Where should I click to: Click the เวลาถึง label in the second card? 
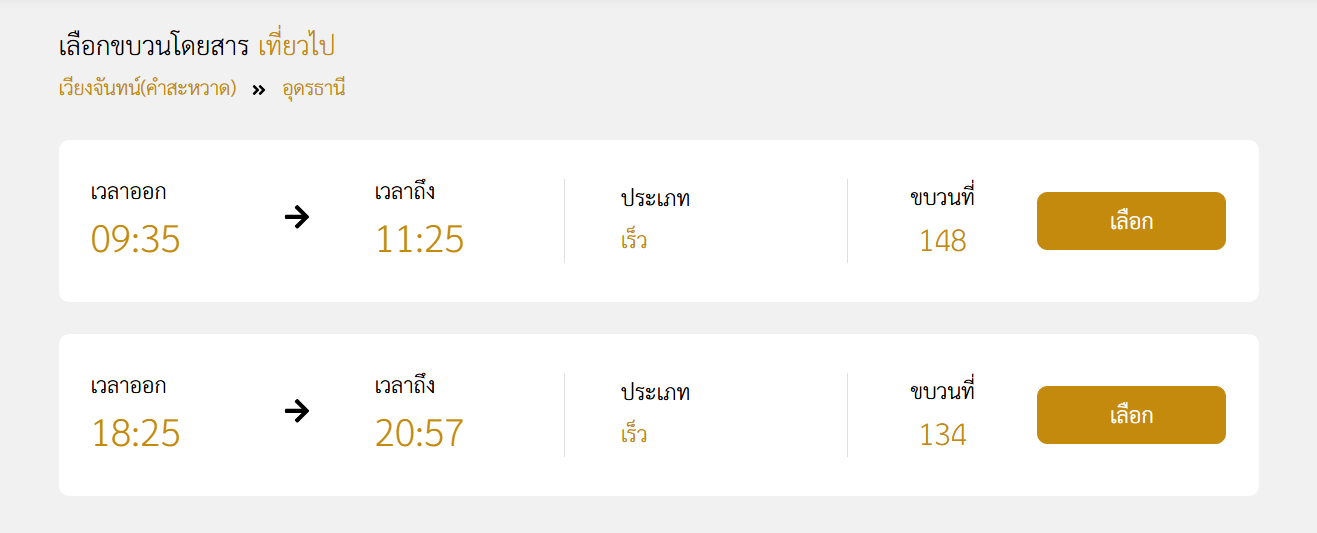(405, 385)
